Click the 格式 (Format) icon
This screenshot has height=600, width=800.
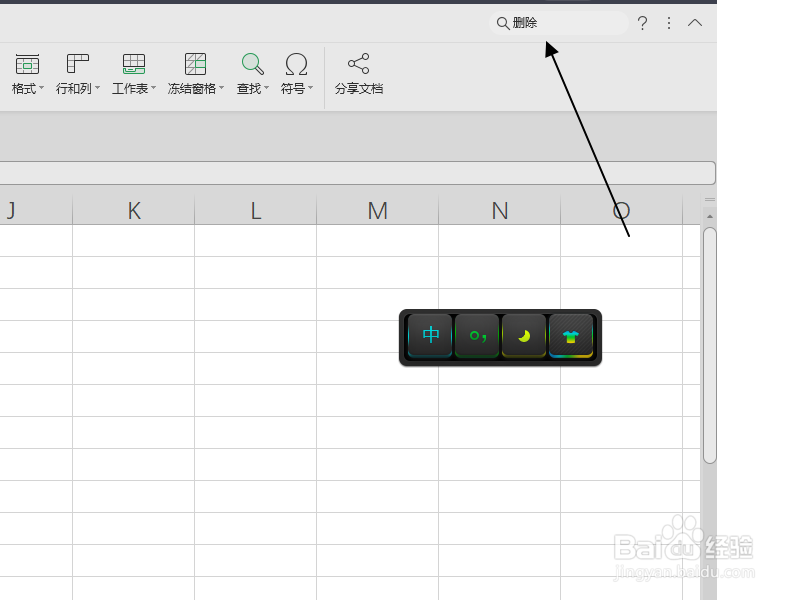point(27,64)
